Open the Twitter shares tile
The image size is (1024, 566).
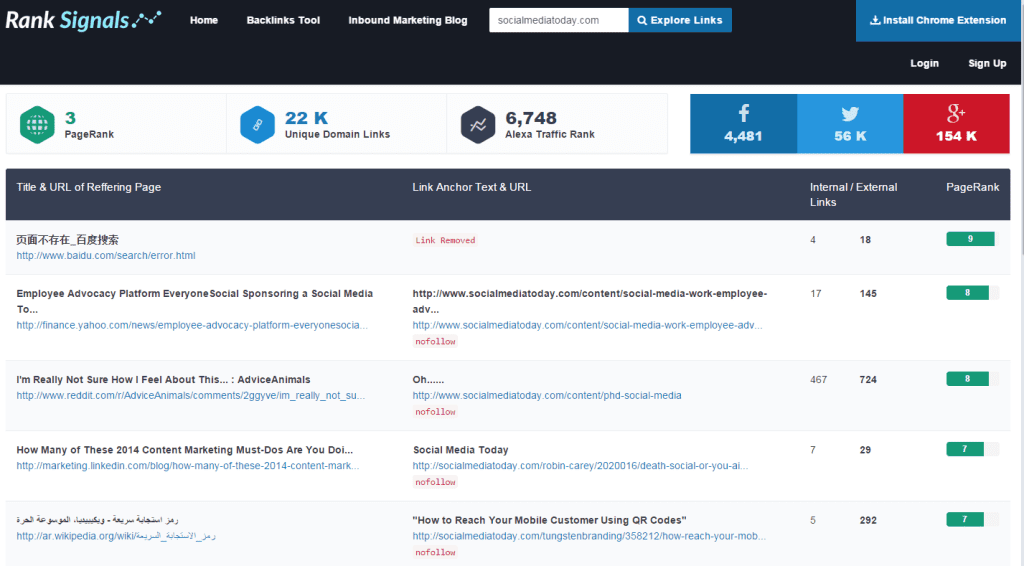(x=850, y=124)
